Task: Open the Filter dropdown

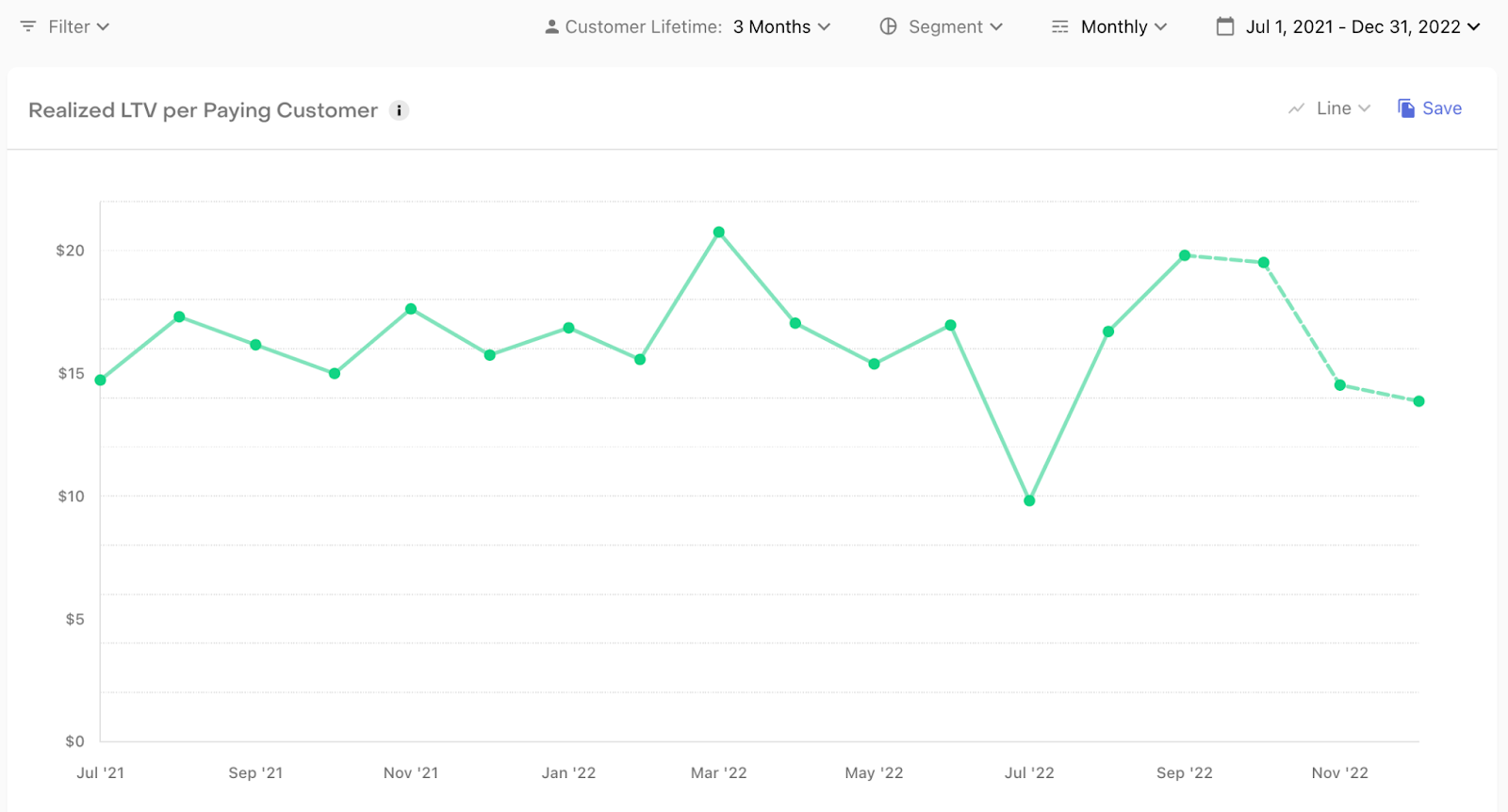Action: point(65,26)
